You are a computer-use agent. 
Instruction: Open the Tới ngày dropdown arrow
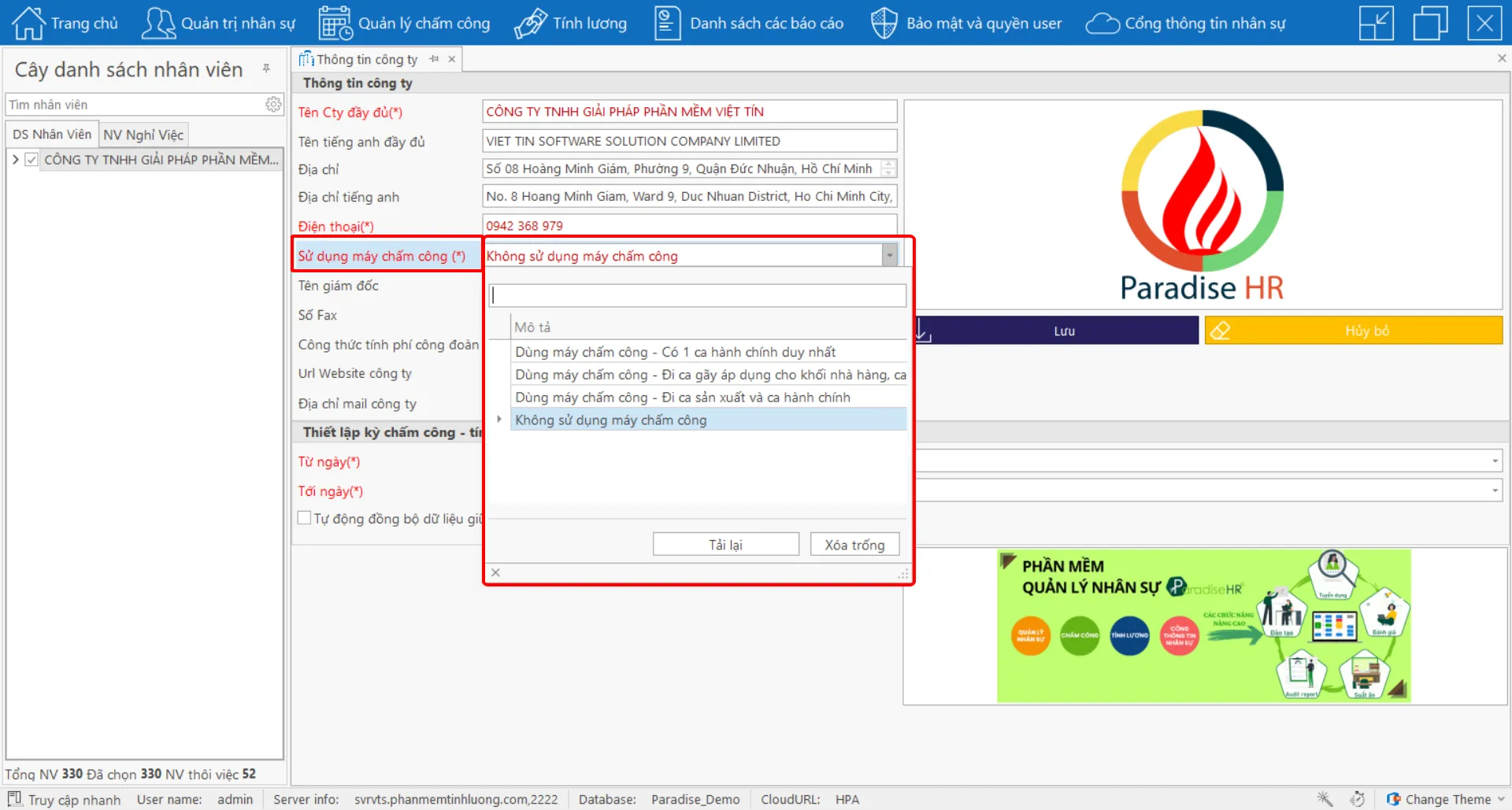[1495, 490]
